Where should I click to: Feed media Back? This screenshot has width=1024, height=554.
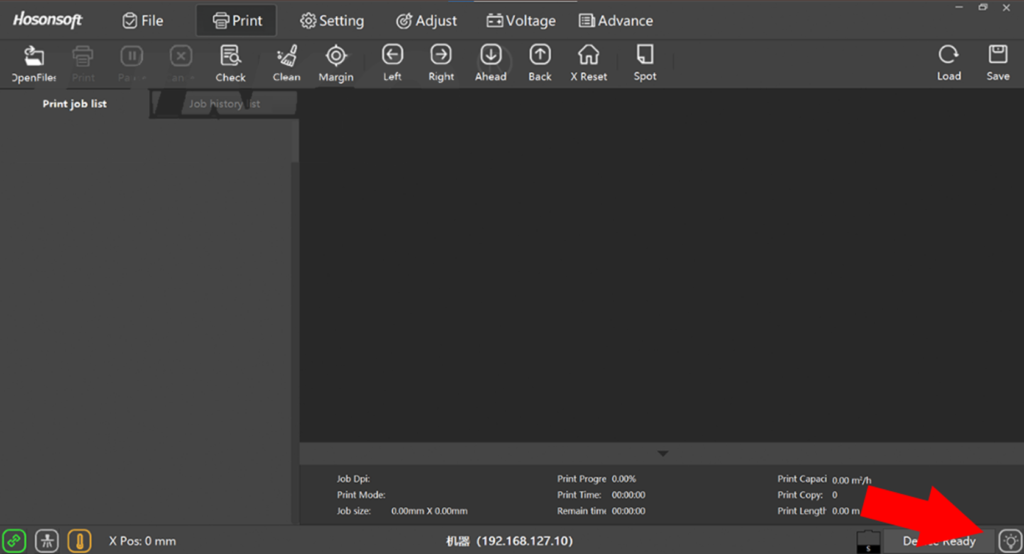(540, 63)
